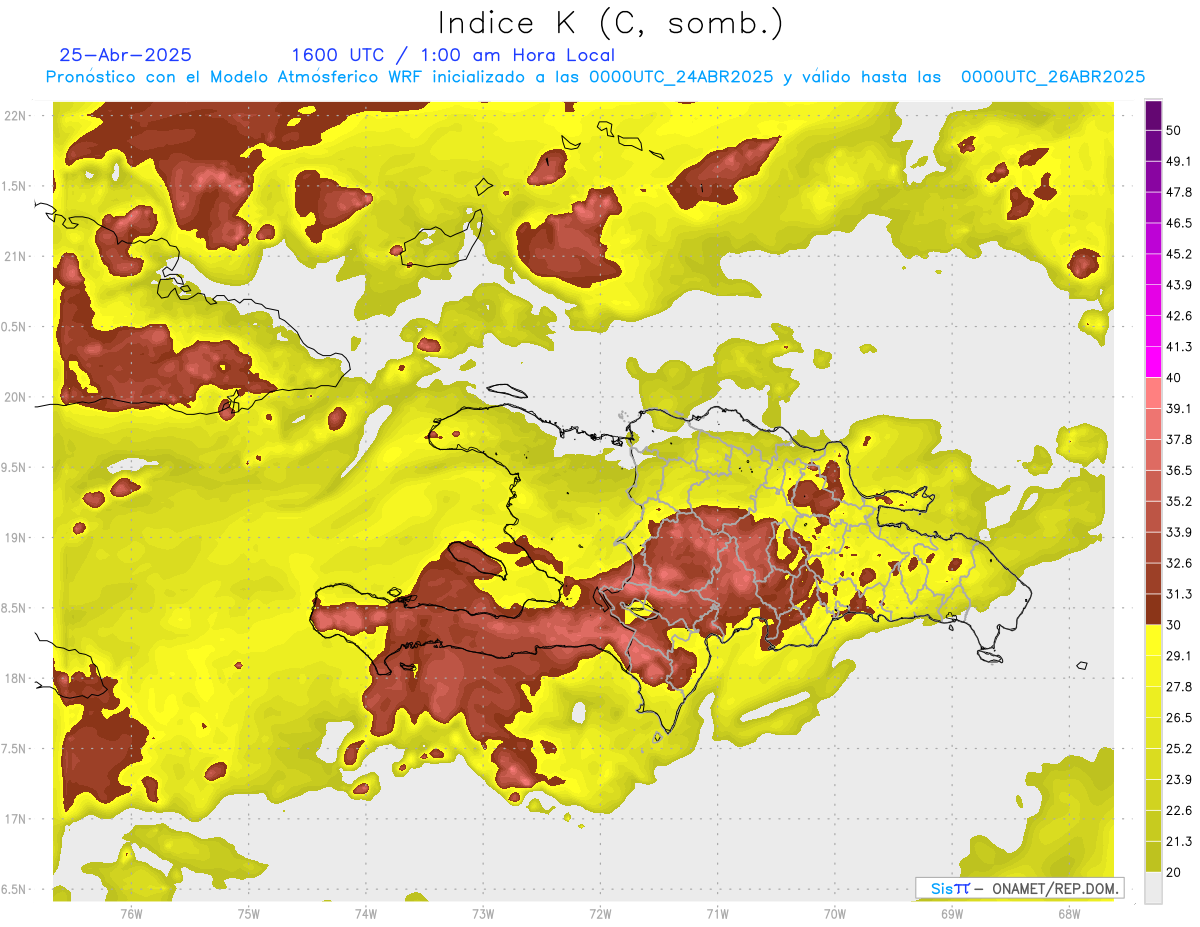Screen dimensions: 1200x927
Task: Select the valid-until time "0000UTC_26ABR2025"
Action: tap(1052, 77)
